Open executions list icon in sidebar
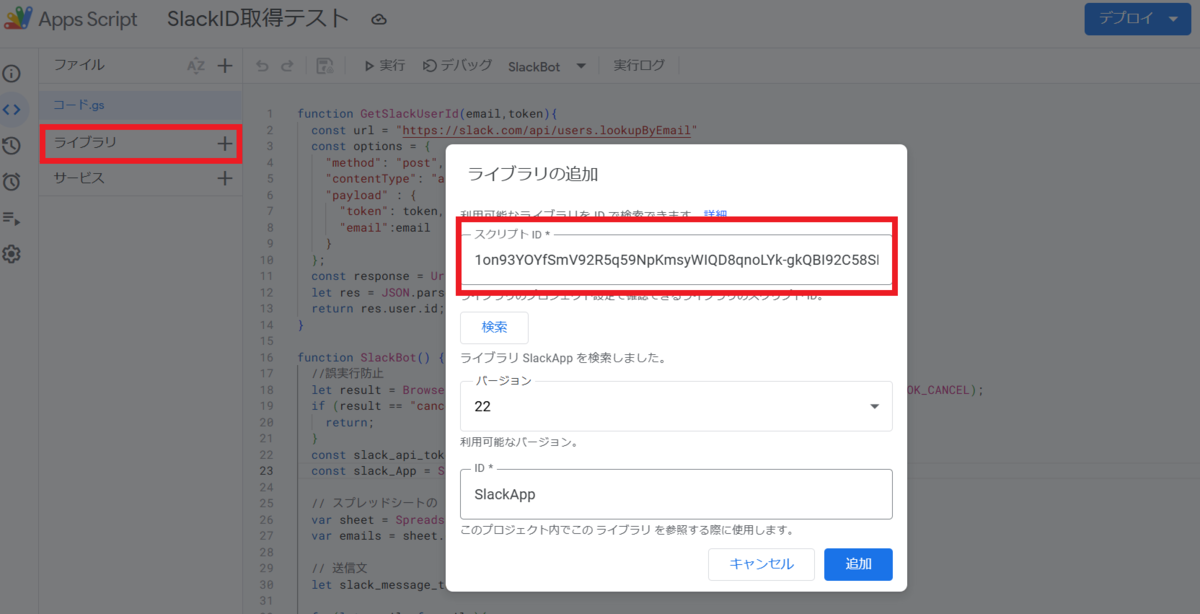Viewport: 1200px width, 614px height. [x=11, y=218]
